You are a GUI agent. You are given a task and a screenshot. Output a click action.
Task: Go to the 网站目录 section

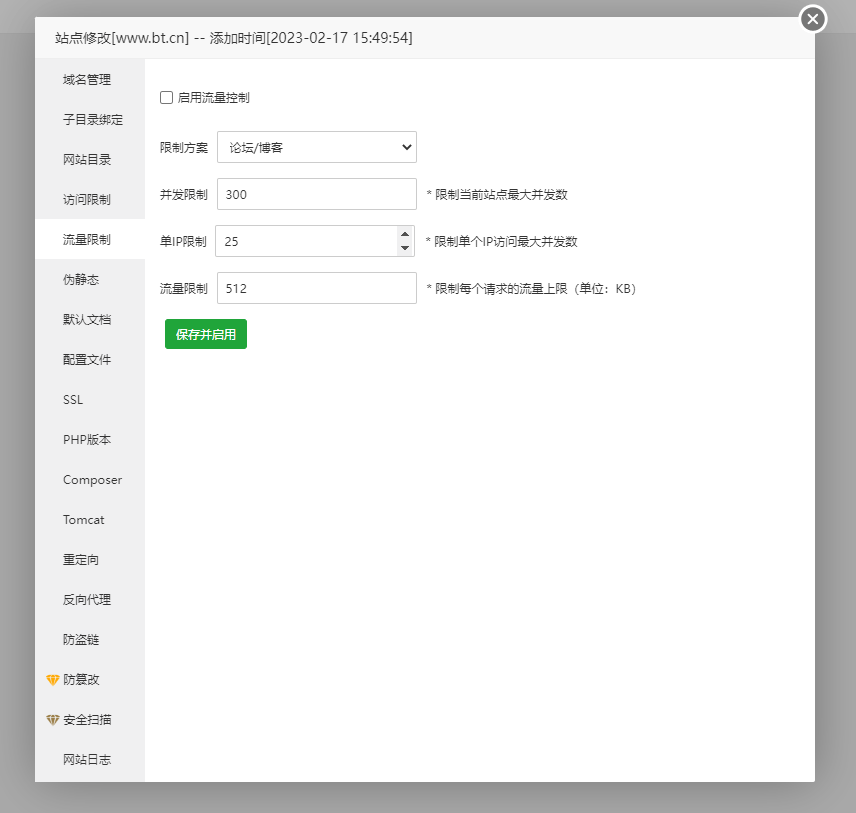(x=87, y=160)
